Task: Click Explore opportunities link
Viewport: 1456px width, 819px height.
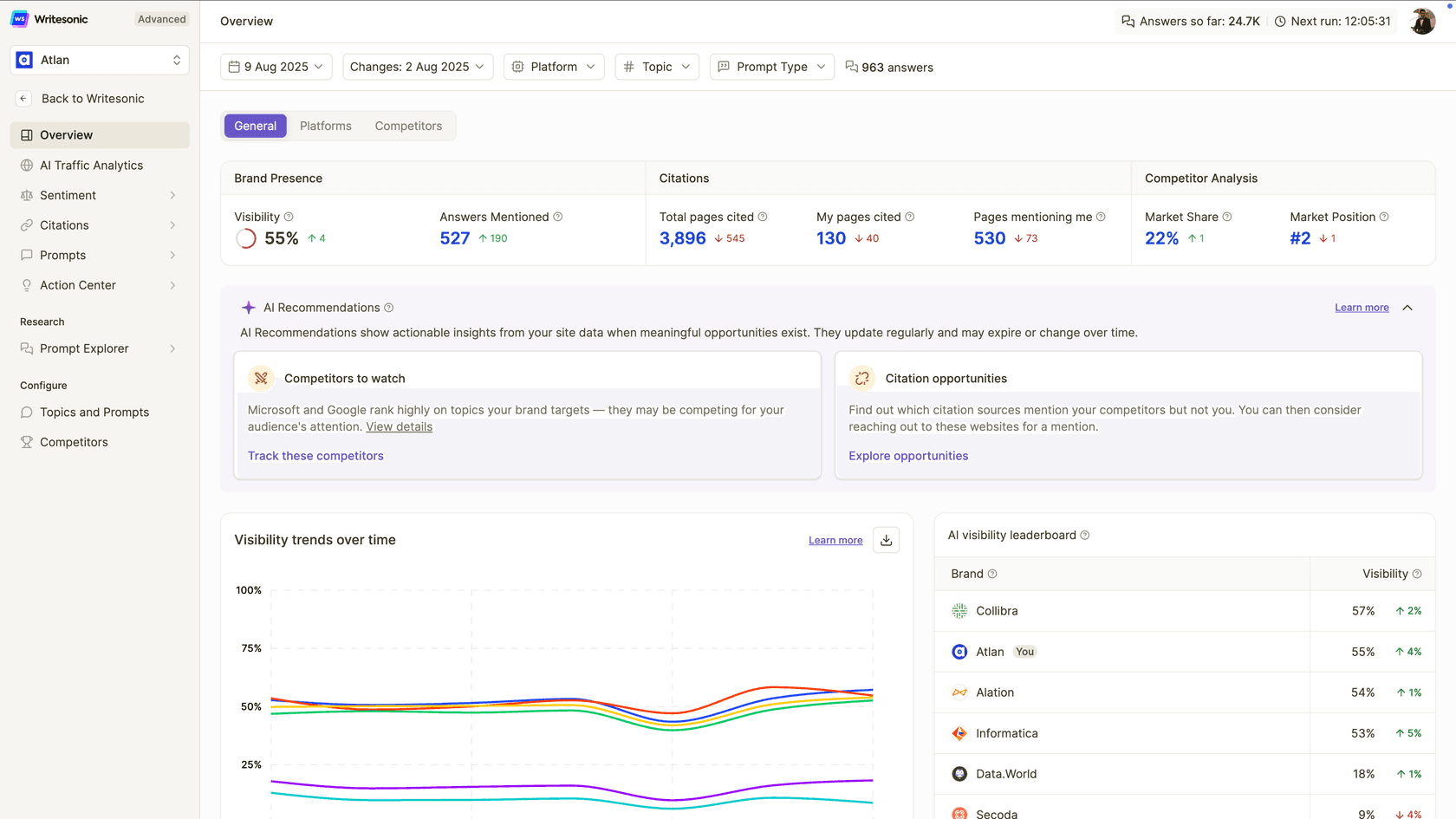Action: 908,456
